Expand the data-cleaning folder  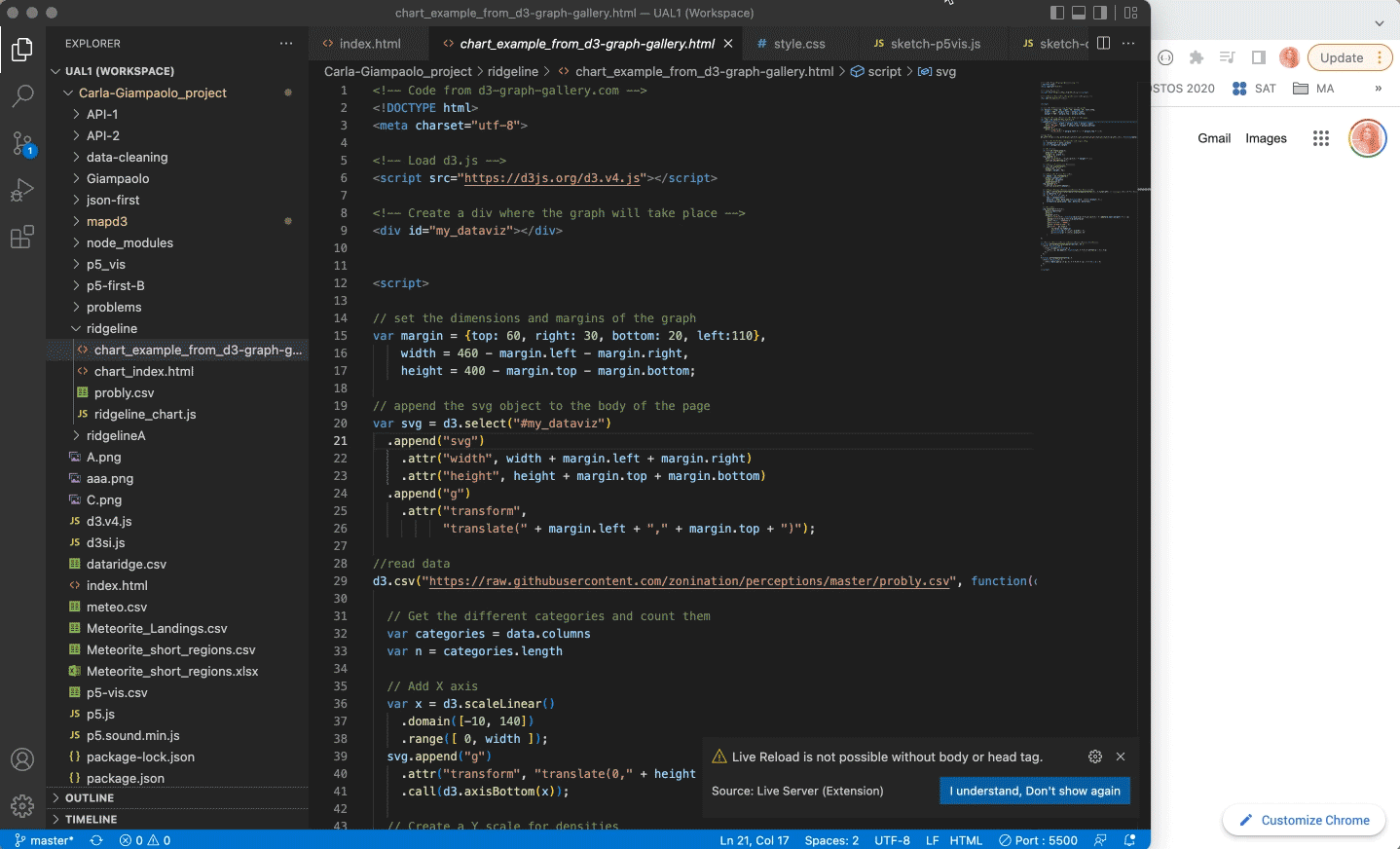[x=127, y=157]
